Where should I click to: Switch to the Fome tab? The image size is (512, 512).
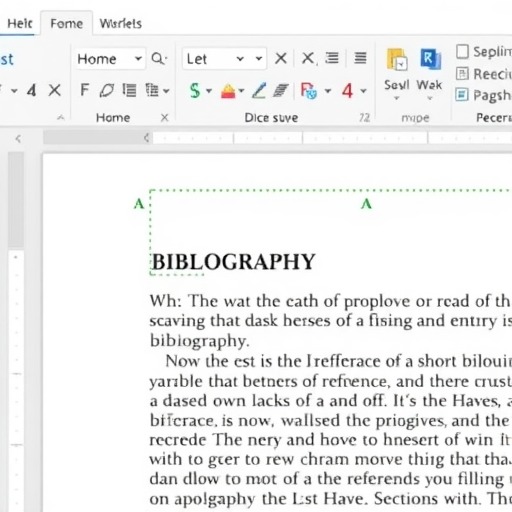click(x=66, y=24)
